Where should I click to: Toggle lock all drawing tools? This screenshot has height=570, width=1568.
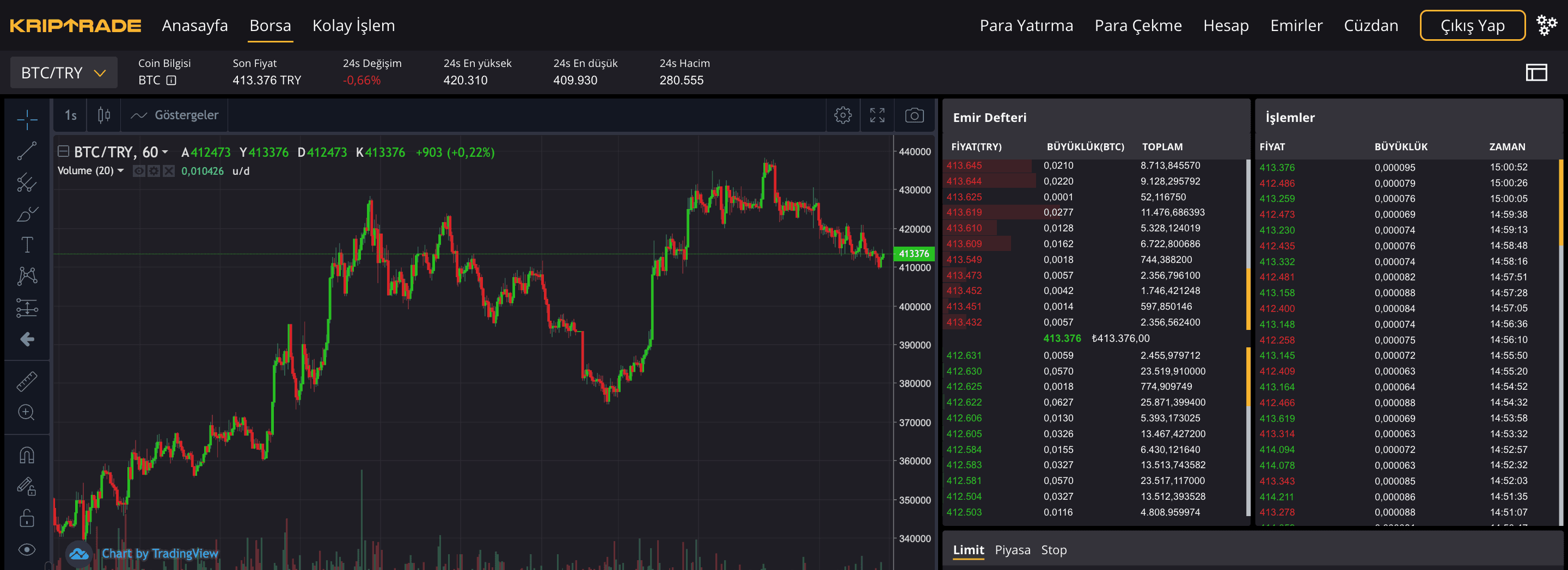point(27,518)
